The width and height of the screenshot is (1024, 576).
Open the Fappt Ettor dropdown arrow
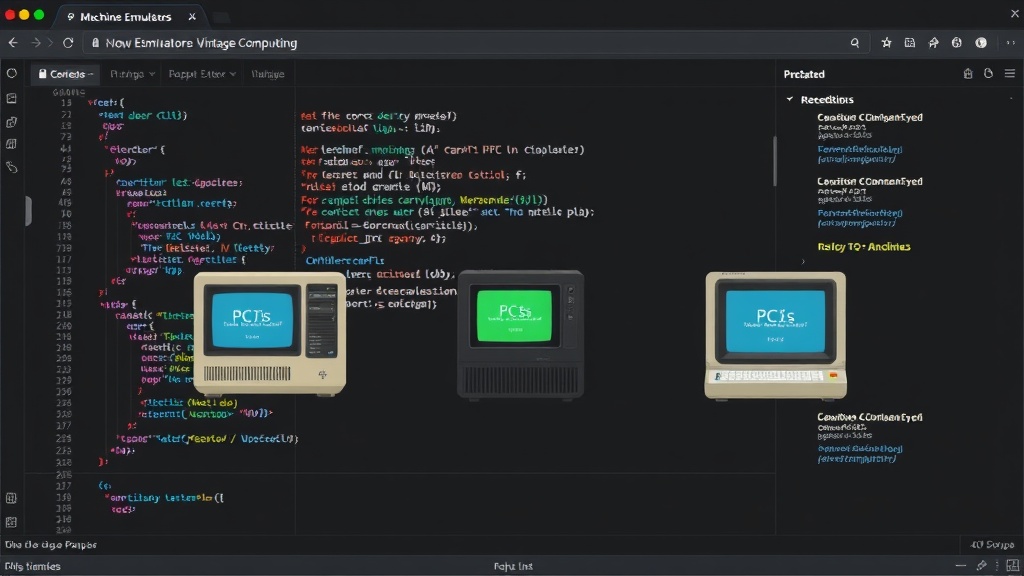click(232, 74)
